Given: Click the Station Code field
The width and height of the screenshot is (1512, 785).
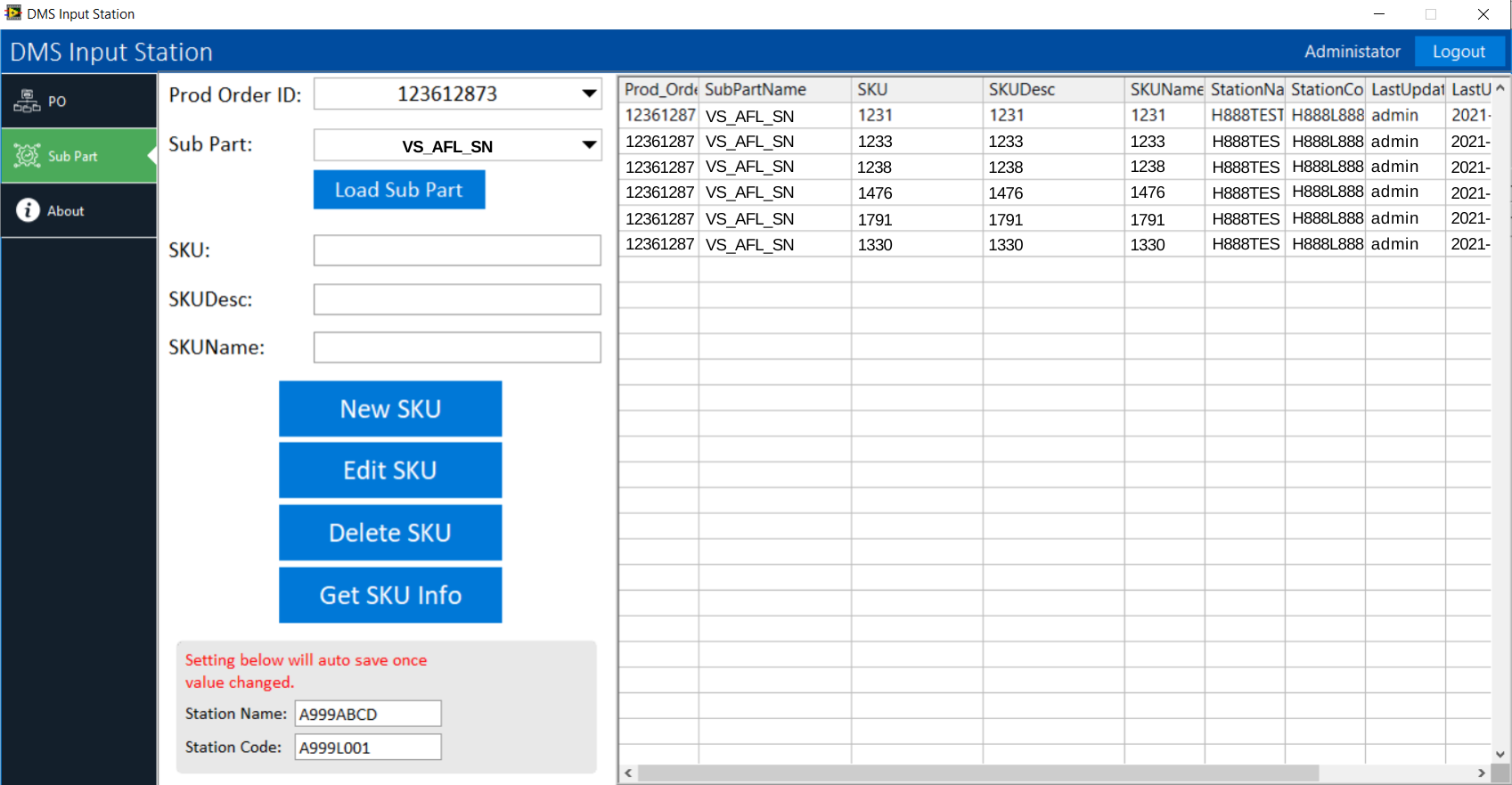Looking at the screenshot, I should [x=368, y=748].
